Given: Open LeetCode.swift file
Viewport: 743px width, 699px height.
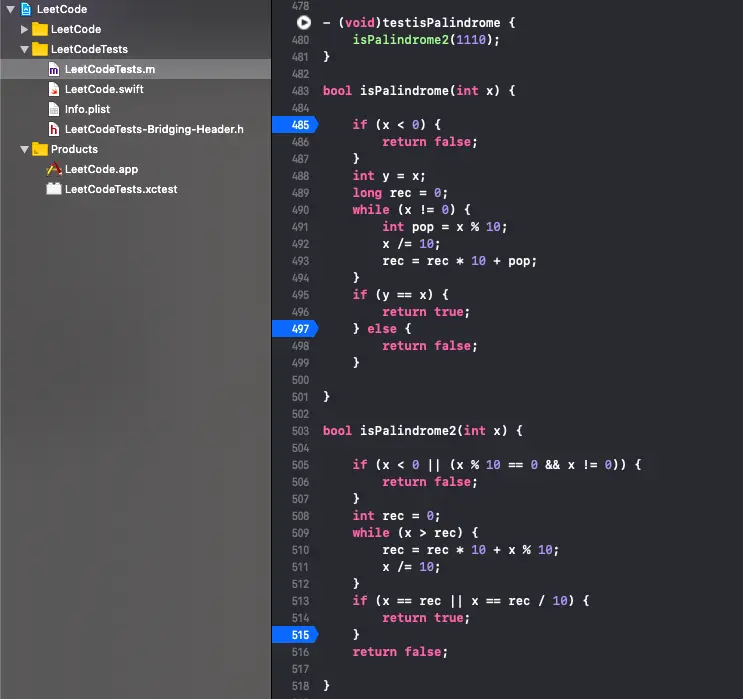Looking at the screenshot, I should point(104,89).
